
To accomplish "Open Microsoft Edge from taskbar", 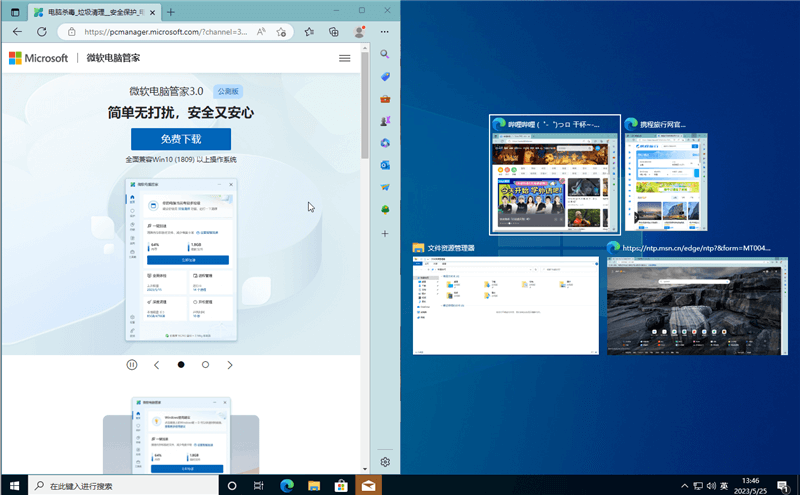I will pyautogui.click(x=287, y=485).
